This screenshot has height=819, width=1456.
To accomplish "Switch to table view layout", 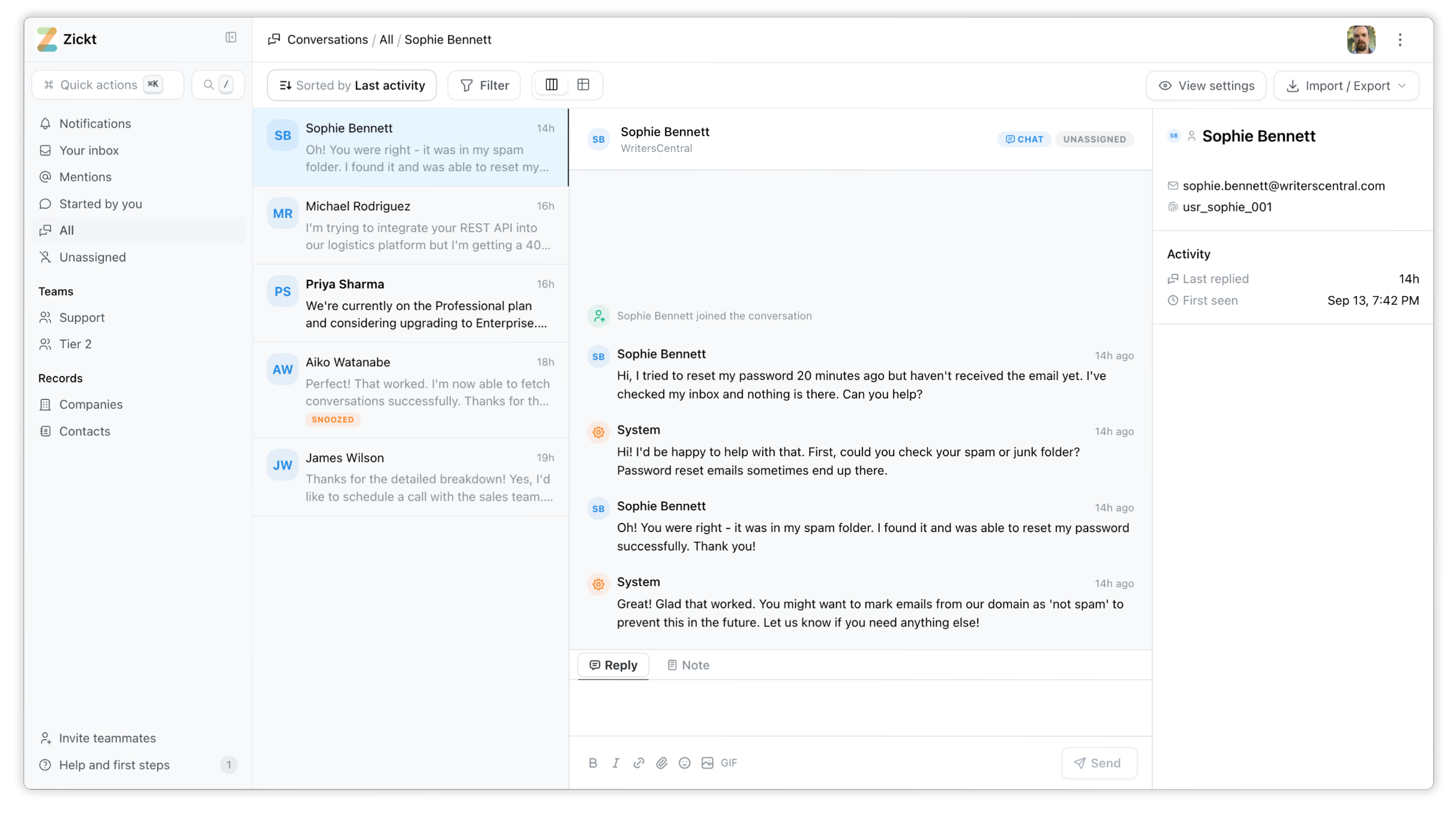I will (x=583, y=85).
